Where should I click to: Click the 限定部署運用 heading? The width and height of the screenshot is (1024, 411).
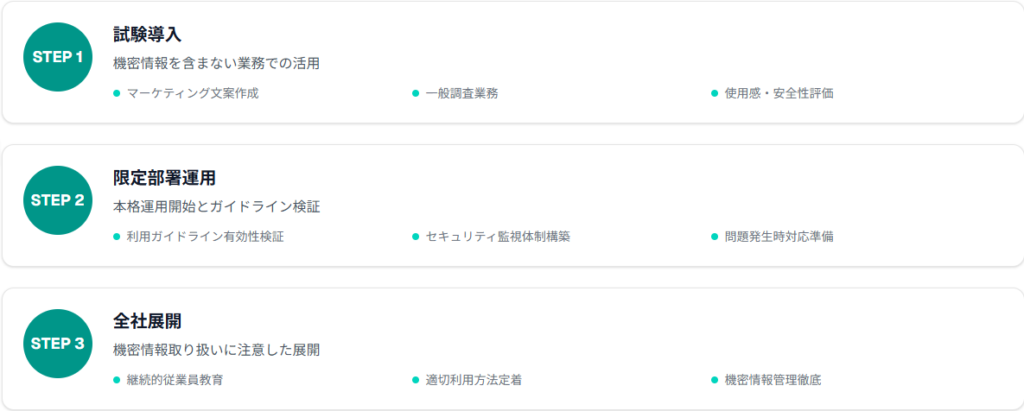tap(165, 178)
